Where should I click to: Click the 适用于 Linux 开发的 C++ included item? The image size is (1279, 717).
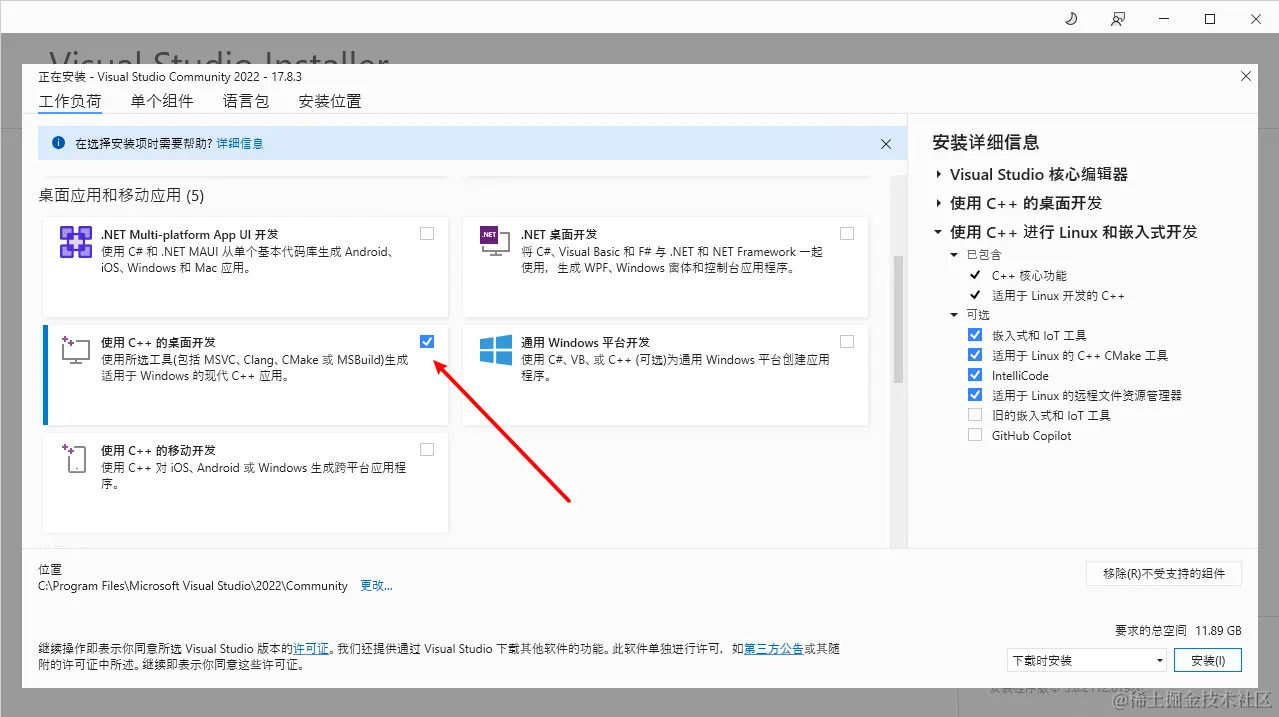tap(1058, 295)
